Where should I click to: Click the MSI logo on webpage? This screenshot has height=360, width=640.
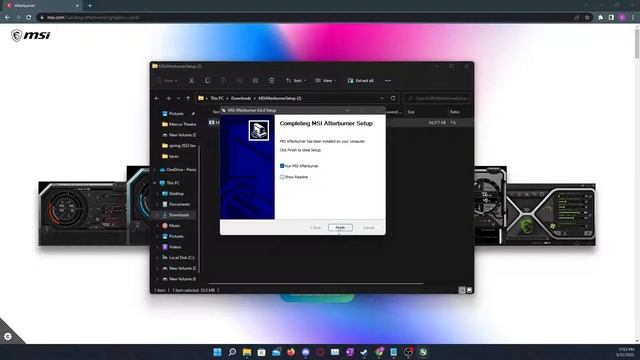(x=31, y=36)
